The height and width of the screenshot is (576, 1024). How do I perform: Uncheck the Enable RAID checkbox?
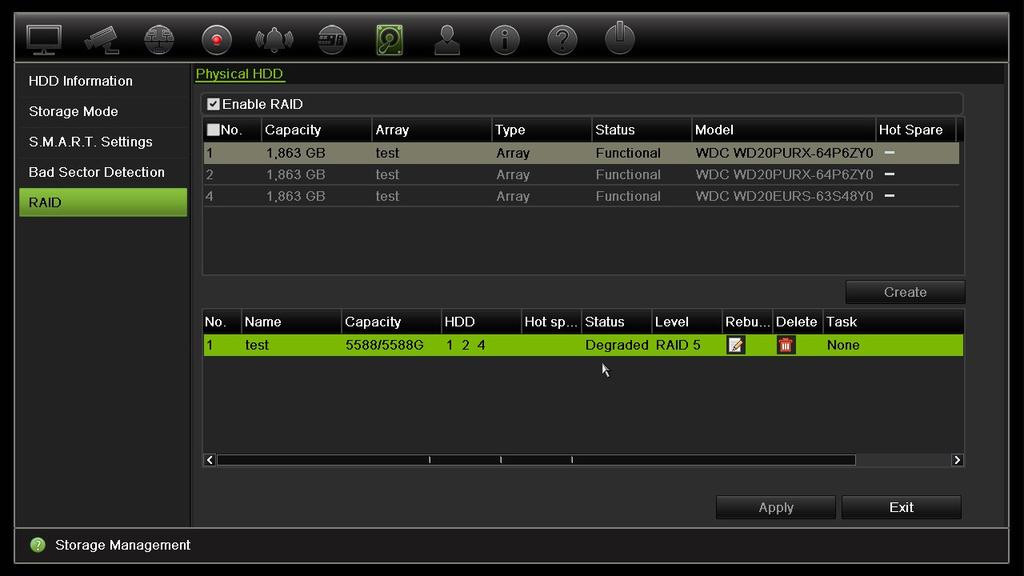pyautogui.click(x=213, y=104)
